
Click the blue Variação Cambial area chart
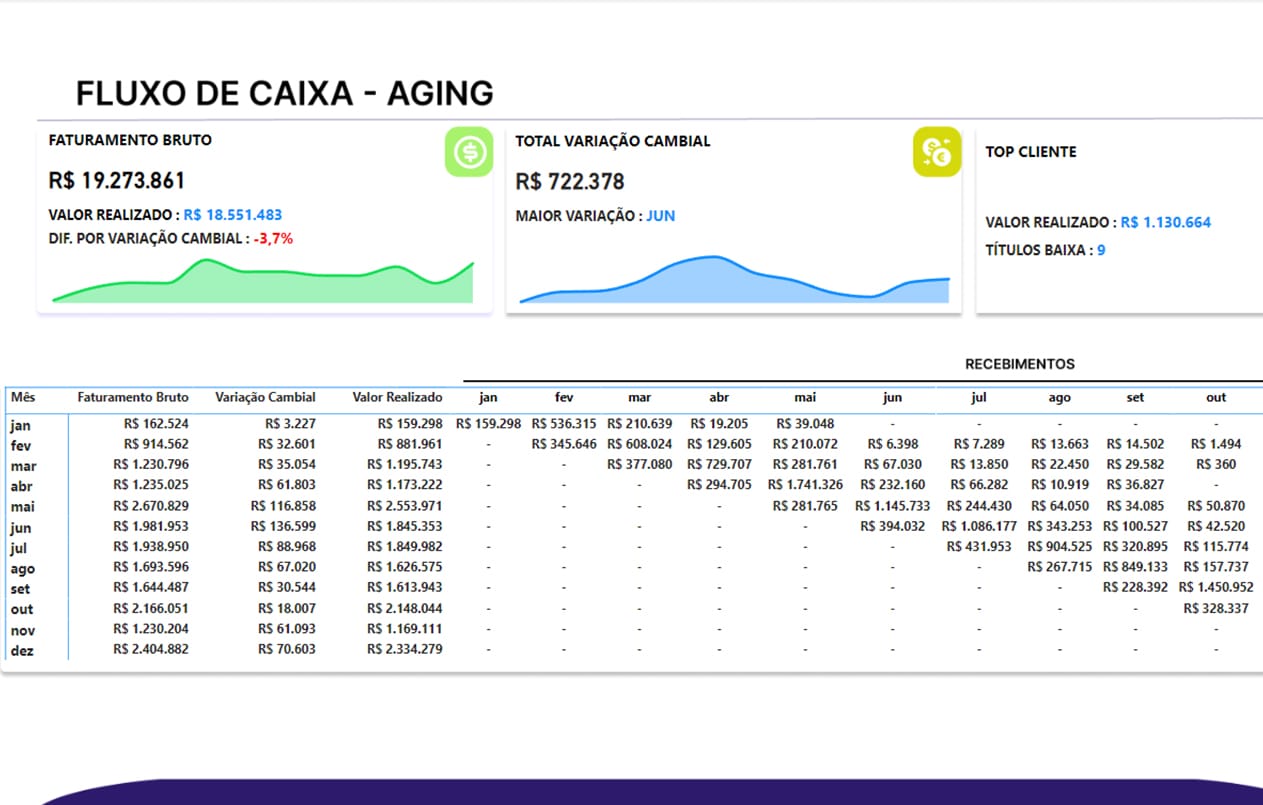(732, 280)
